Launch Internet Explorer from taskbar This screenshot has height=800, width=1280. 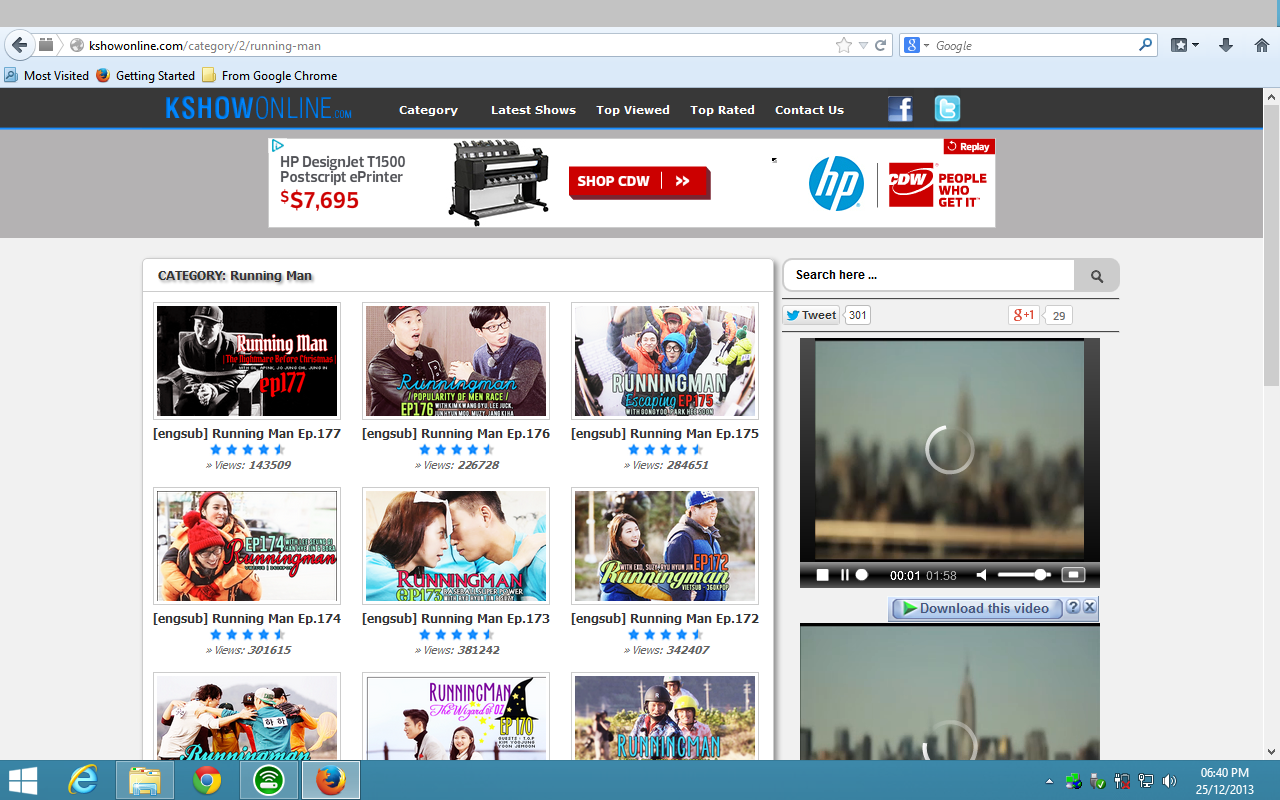tap(82, 780)
